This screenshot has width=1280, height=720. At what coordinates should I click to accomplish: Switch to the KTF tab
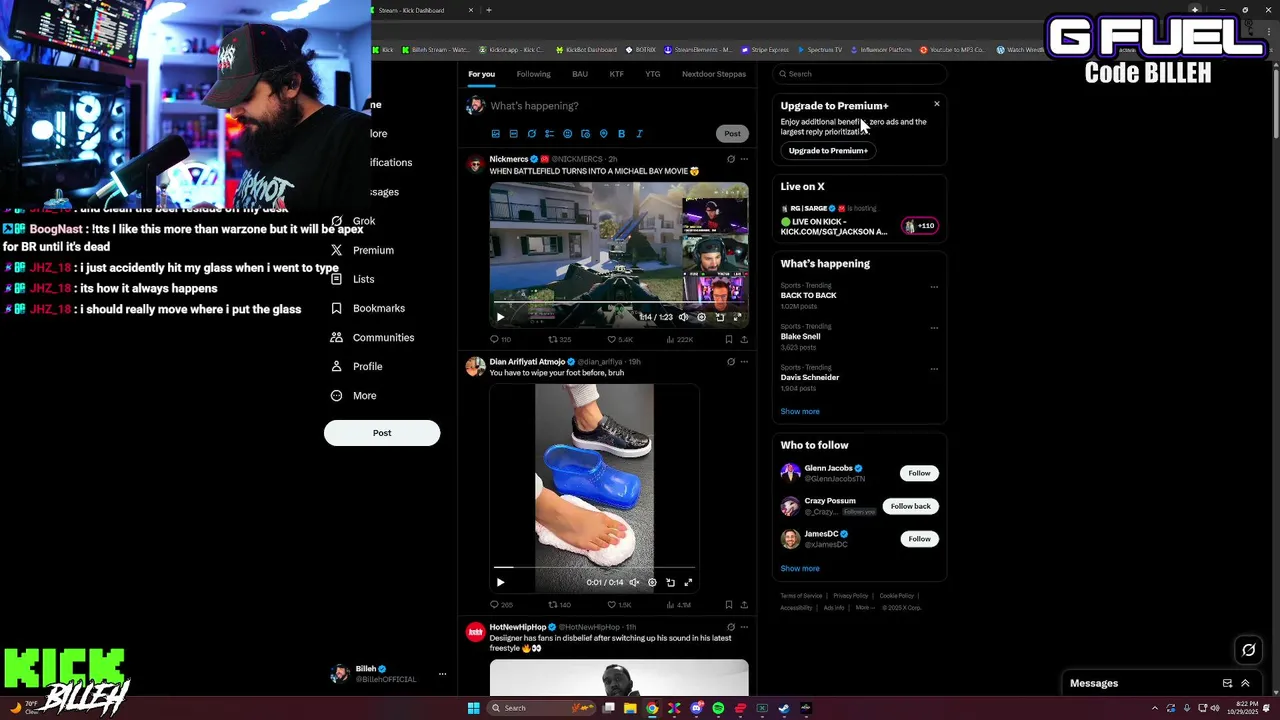tap(617, 74)
